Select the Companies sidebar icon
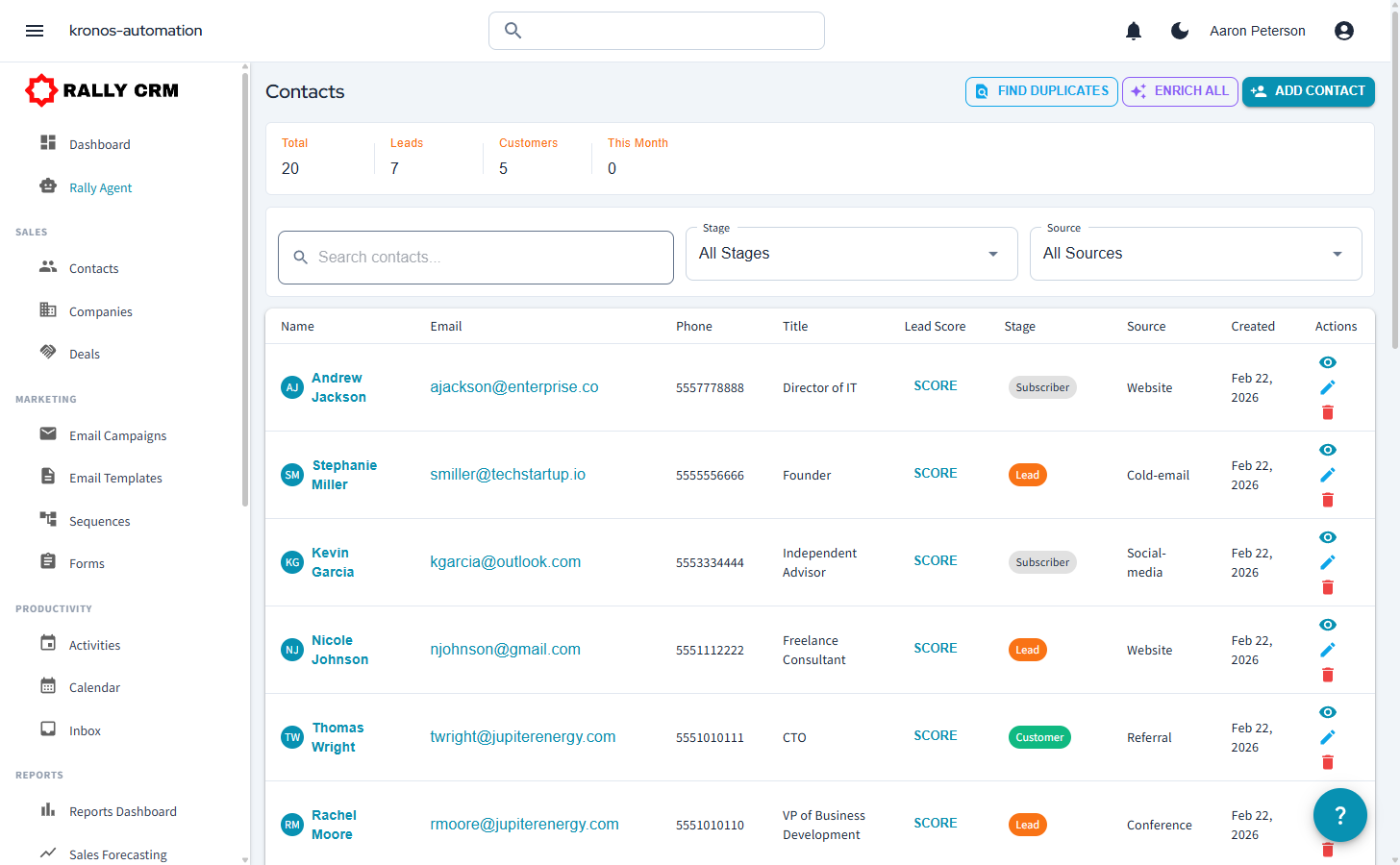Viewport: 1400px width, 865px height. coord(48,310)
